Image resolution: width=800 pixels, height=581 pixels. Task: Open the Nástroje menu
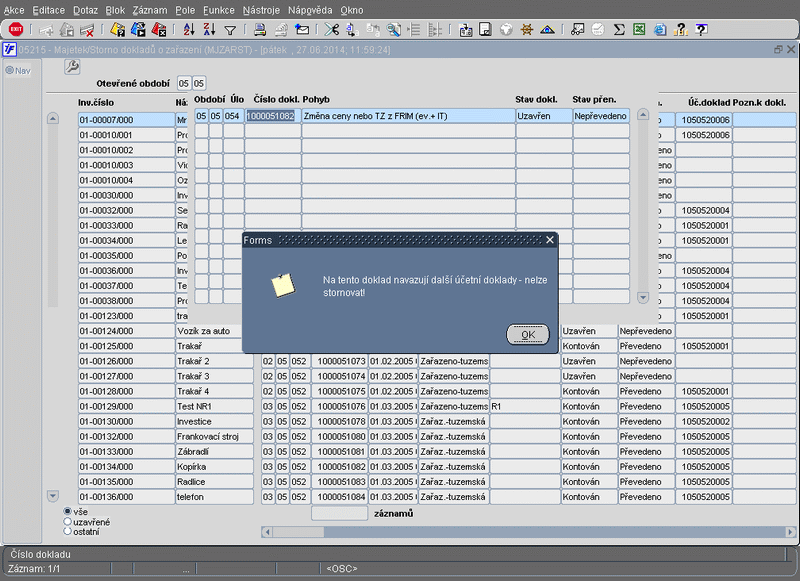pyautogui.click(x=261, y=10)
